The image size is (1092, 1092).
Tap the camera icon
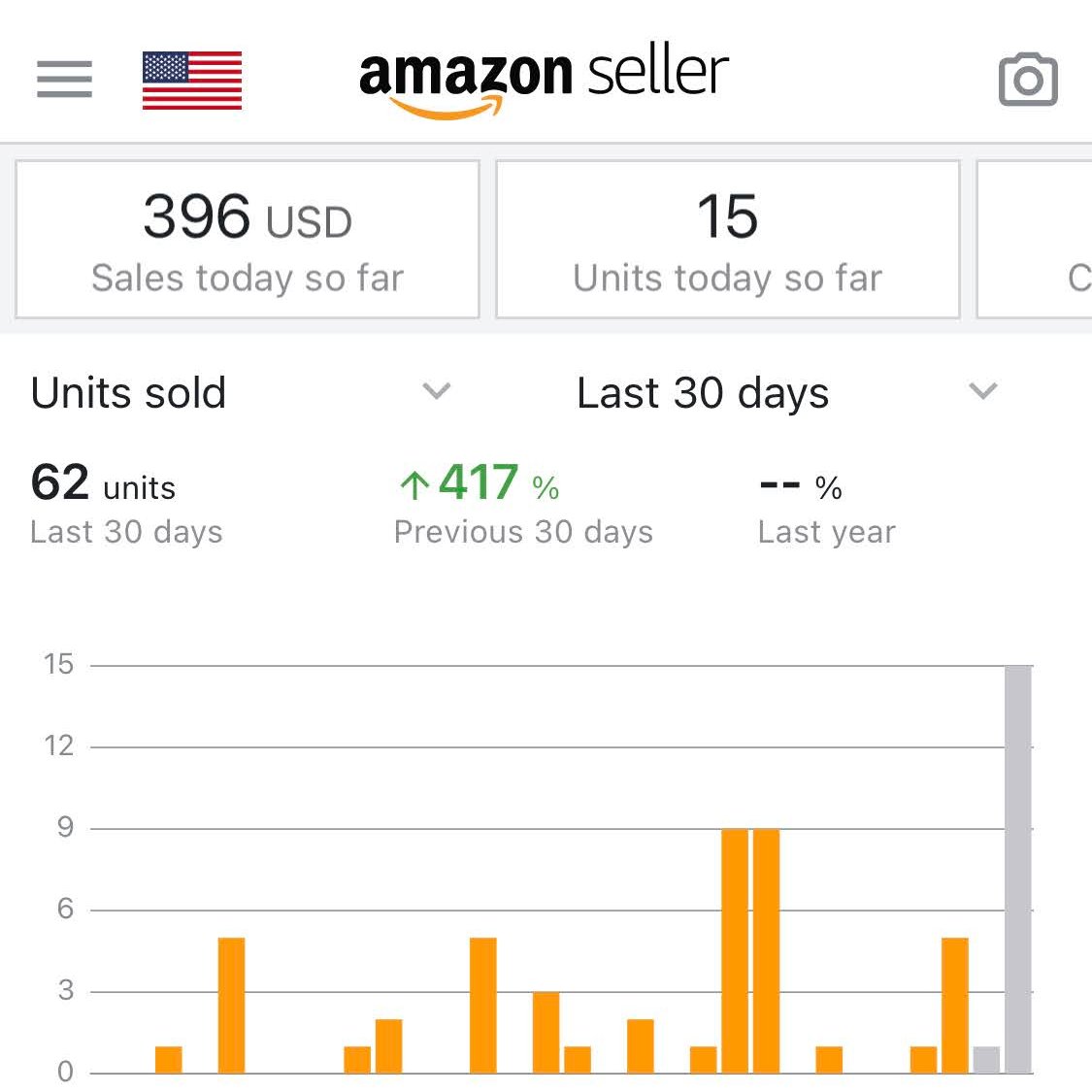1028,80
